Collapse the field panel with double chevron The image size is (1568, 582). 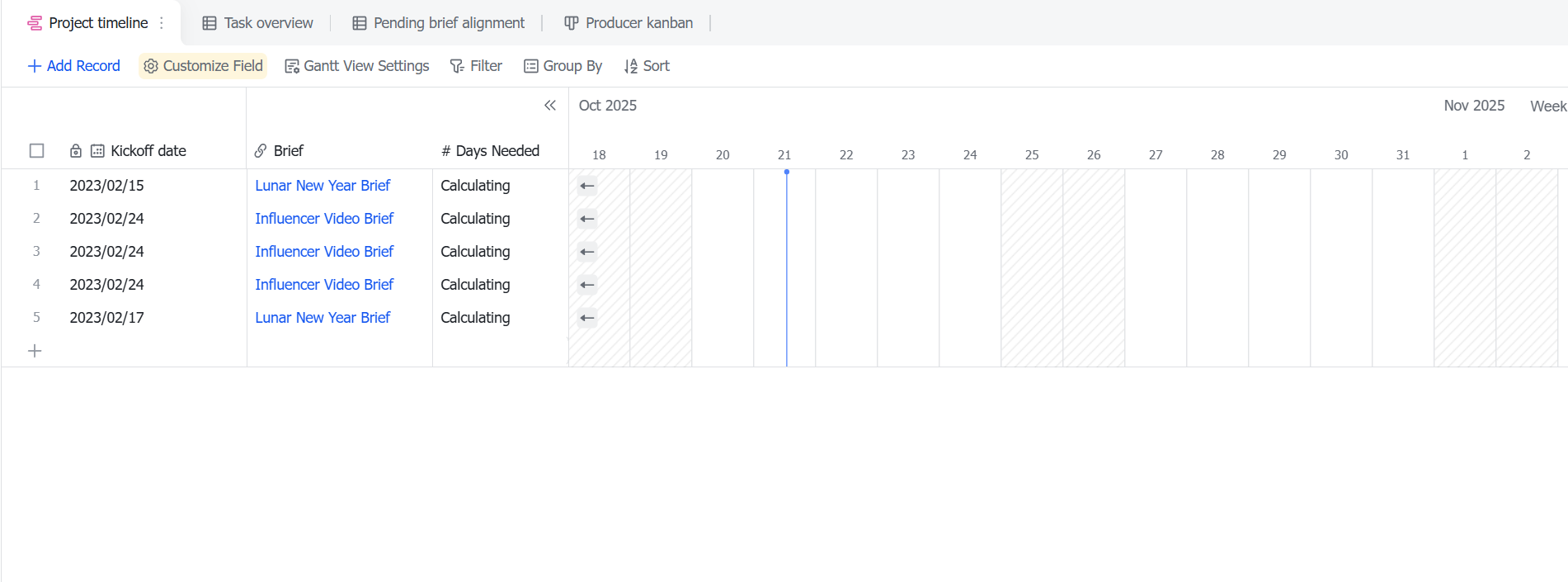(550, 106)
